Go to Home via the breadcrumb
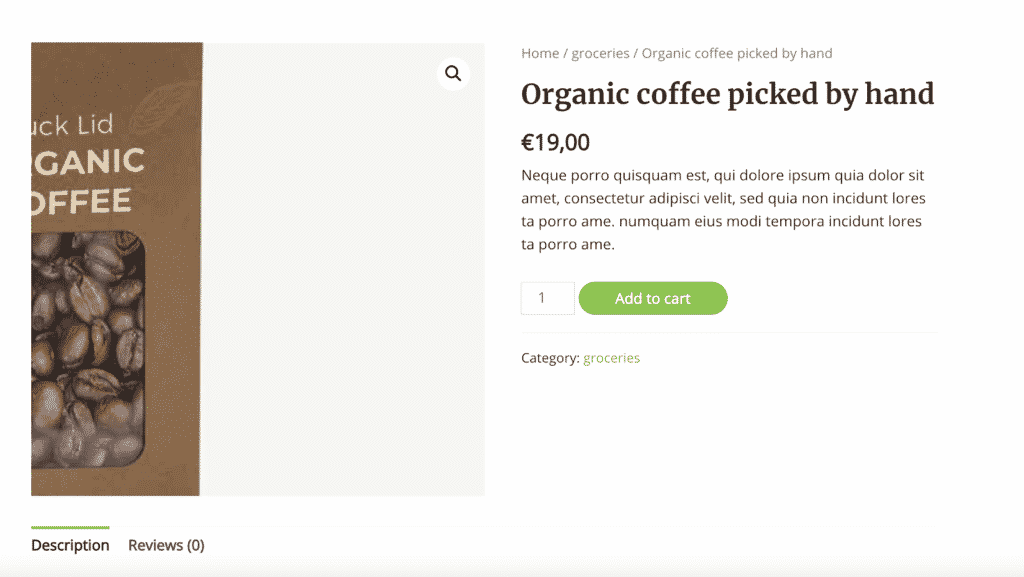1024x577 pixels. click(x=539, y=53)
